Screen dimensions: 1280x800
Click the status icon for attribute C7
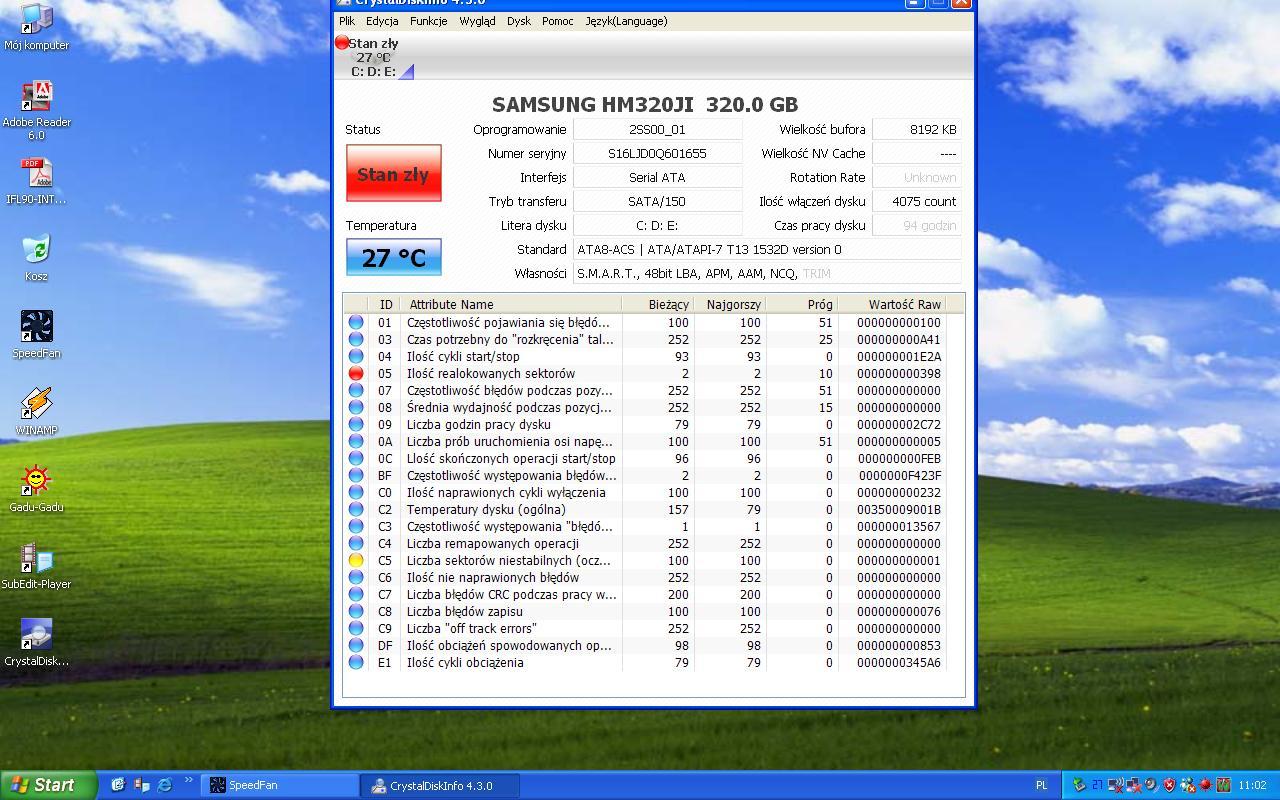tap(356, 595)
